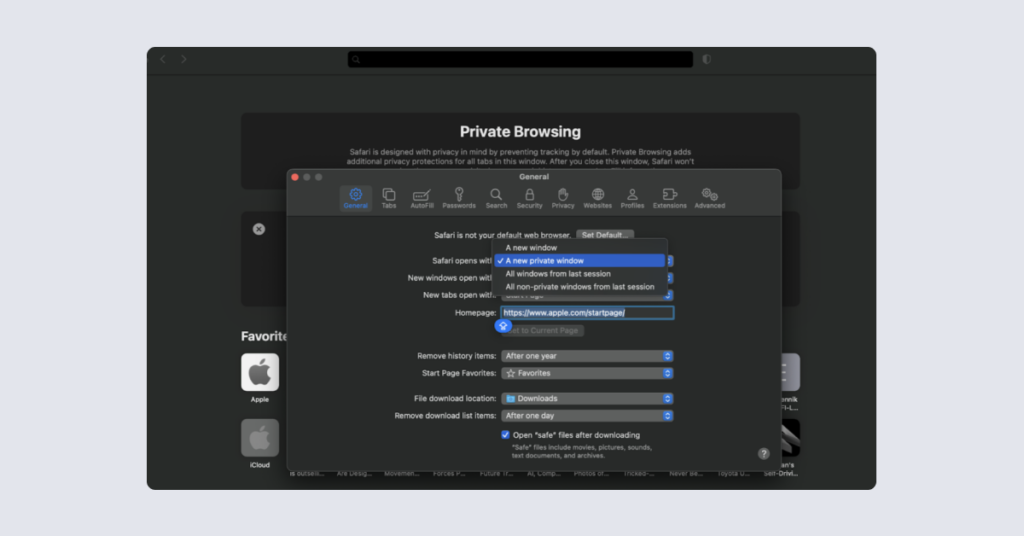Open the iCloud favorite tile

(260, 437)
